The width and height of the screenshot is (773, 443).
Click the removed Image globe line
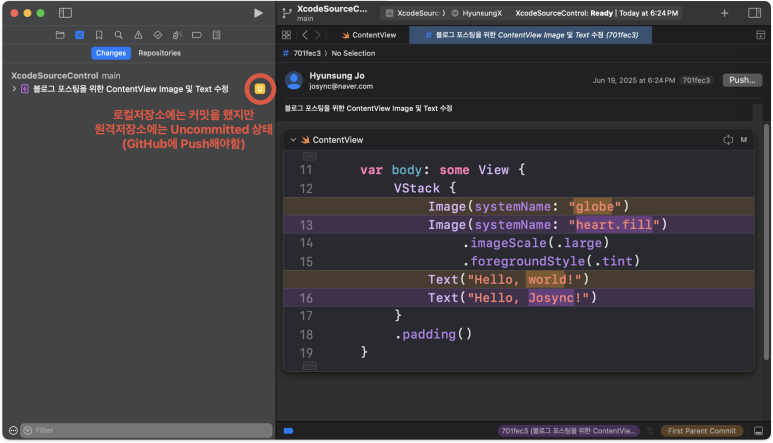519,206
